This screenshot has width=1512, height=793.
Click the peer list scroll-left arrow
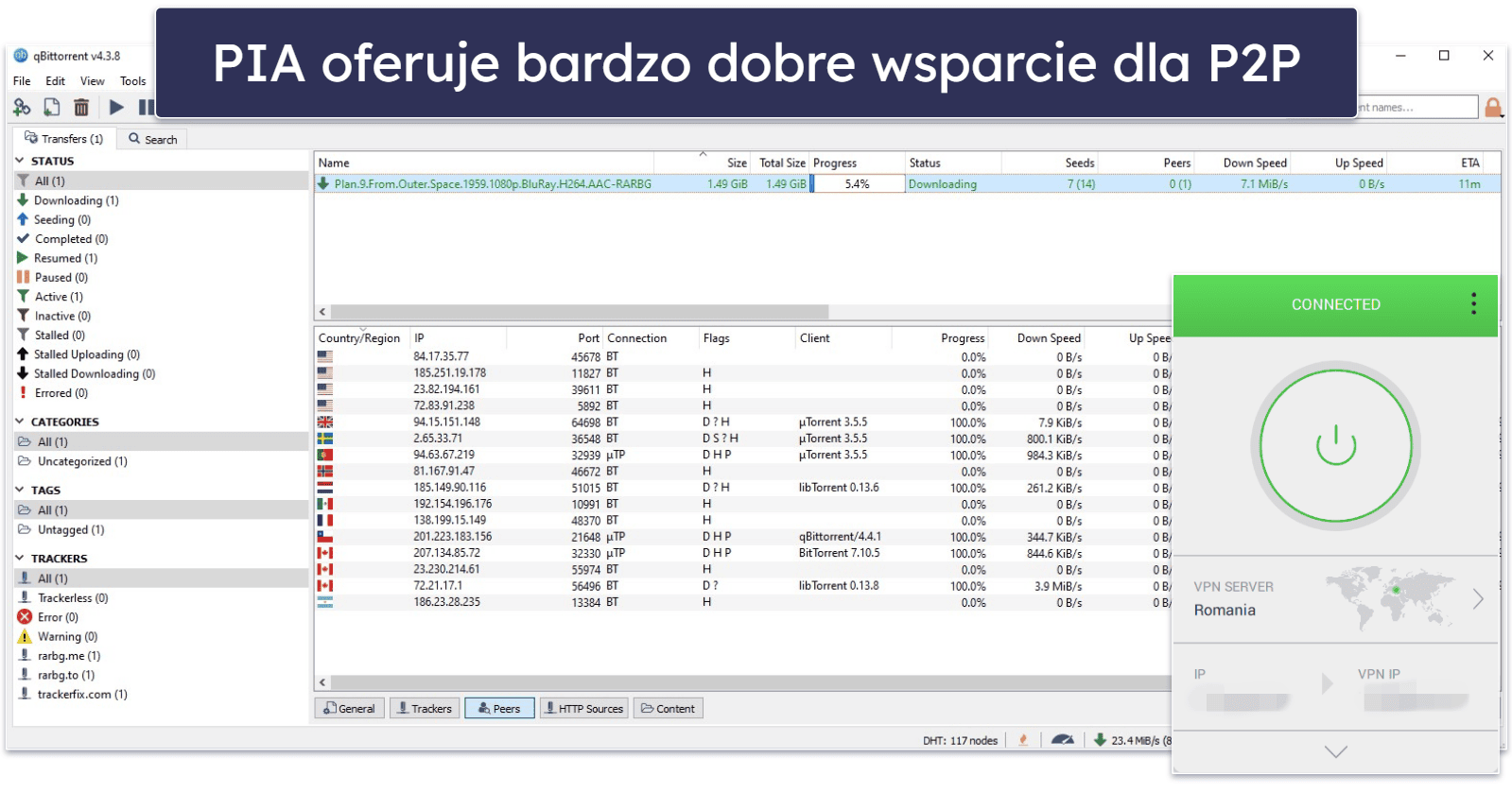pyautogui.click(x=322, y=682)
